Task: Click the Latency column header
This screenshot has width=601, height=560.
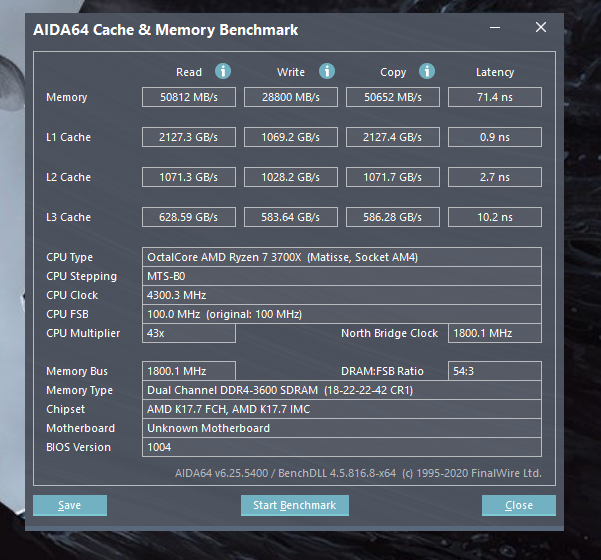Action: [x=495, y=72]
